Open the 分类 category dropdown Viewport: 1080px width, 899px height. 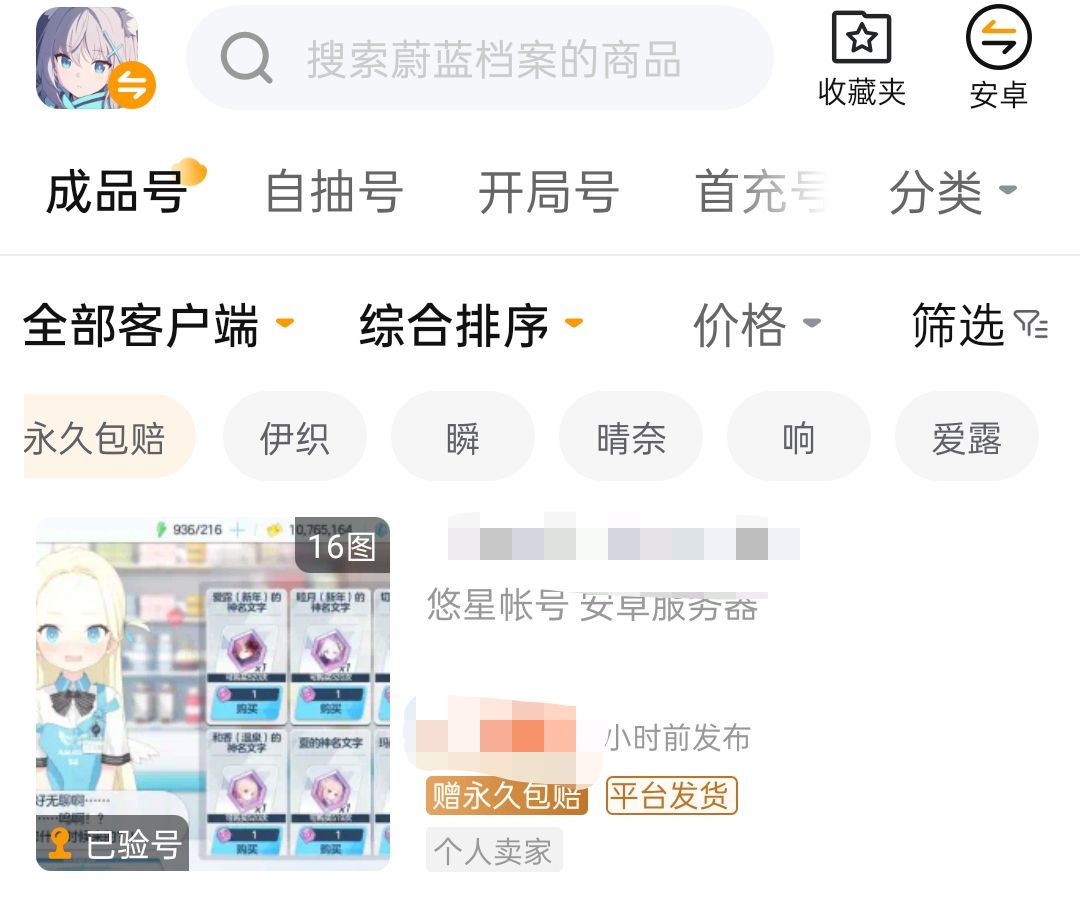tap(952, 192)
